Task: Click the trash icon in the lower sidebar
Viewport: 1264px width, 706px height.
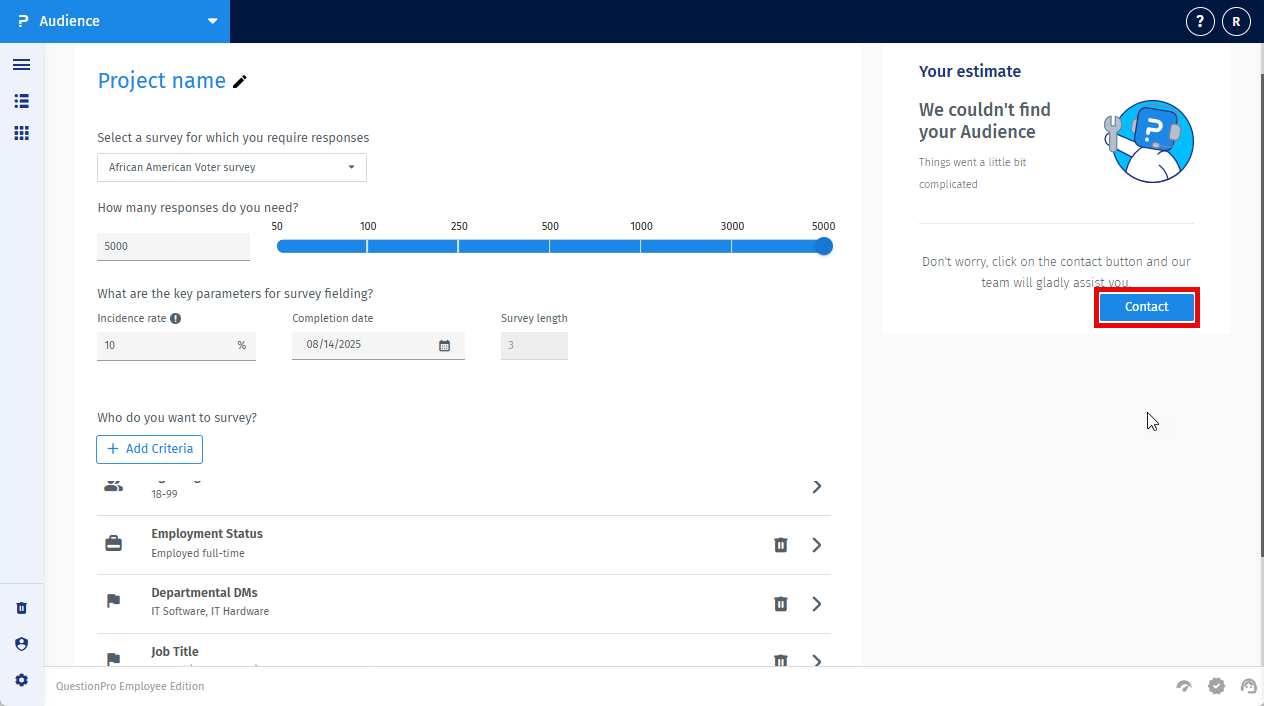Action: (21, 607)
